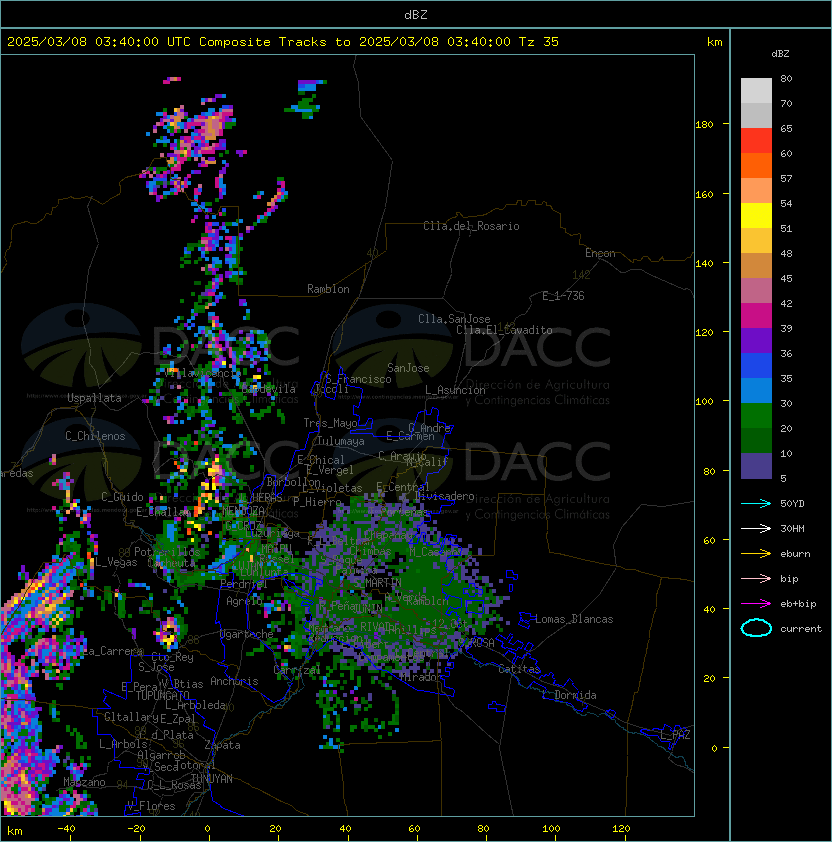
Task: Click the 50YD legend label
Action: (792, 504)
